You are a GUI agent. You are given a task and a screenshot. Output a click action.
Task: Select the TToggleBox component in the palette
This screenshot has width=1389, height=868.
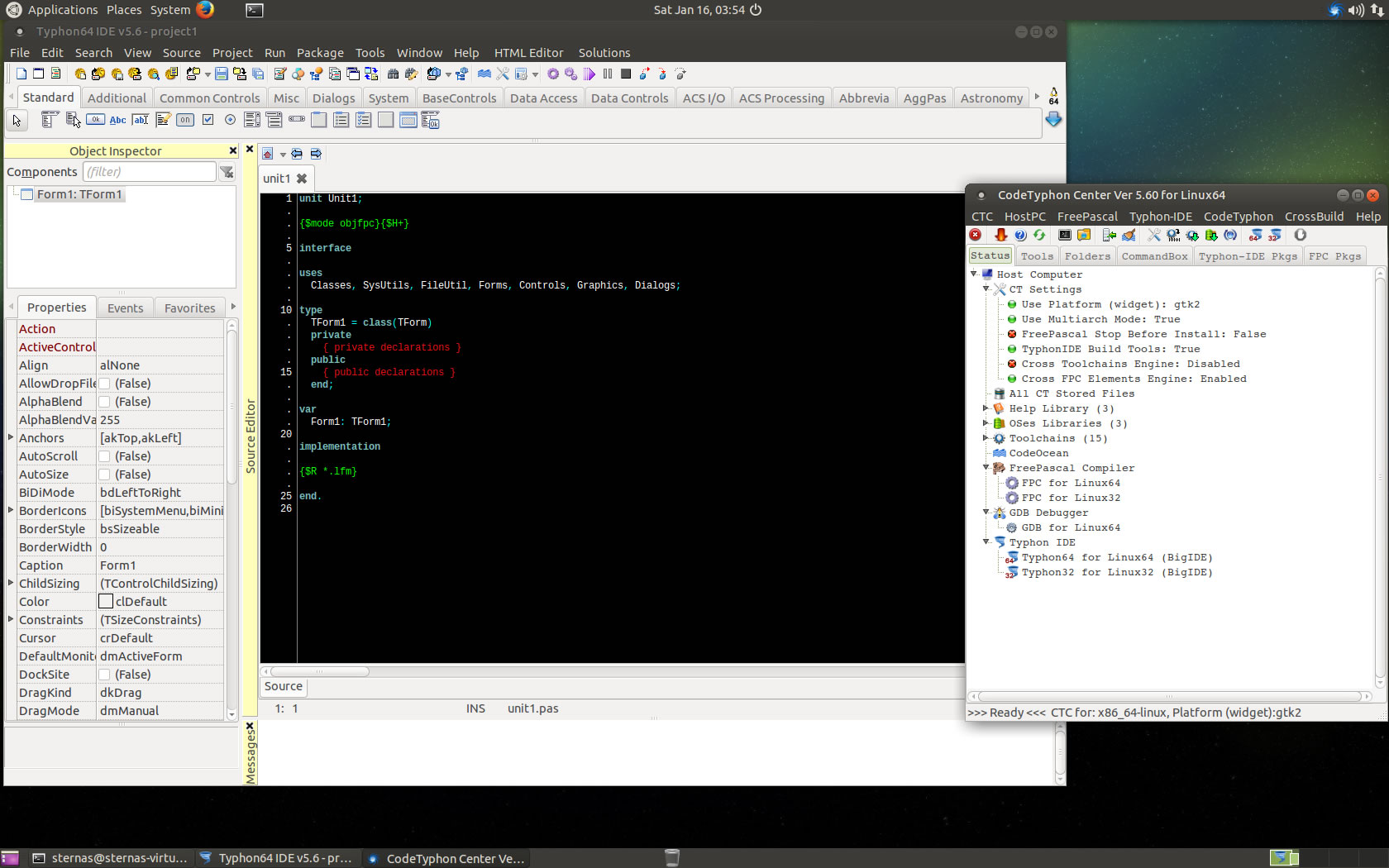coord(185,120)
